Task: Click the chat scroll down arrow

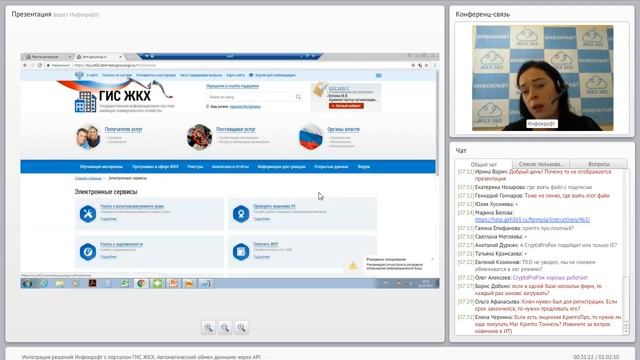Action: click(626, 332)
